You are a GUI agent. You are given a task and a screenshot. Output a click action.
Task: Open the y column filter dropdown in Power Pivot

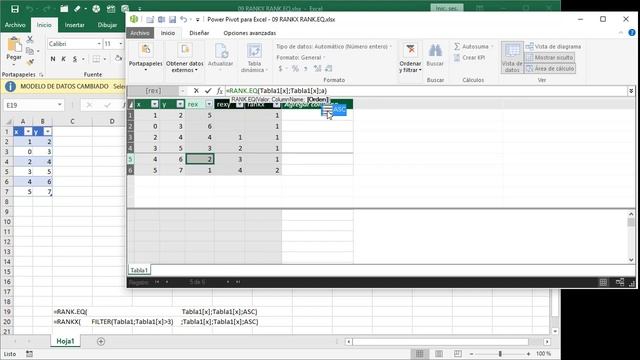click(180, 104)
